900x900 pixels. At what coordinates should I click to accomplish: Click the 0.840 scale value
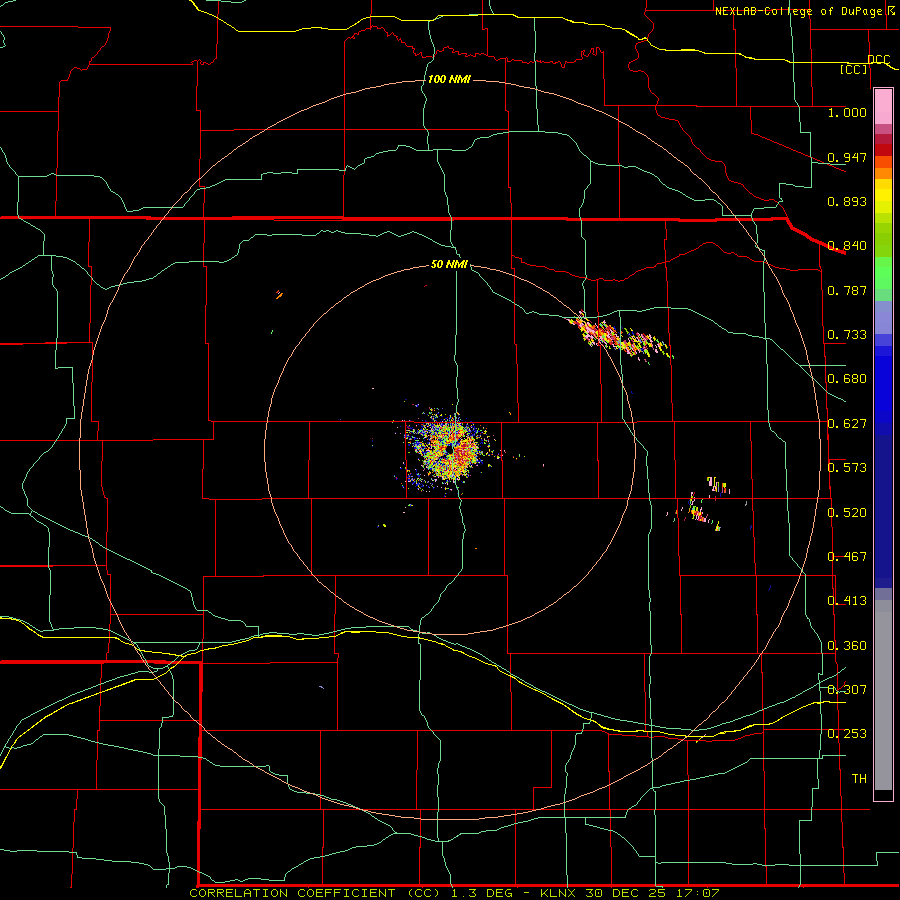(847, 246)
